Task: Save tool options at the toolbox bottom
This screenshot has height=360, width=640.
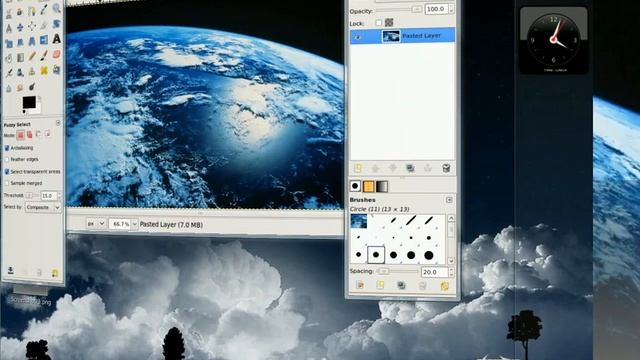Action: 11,270
